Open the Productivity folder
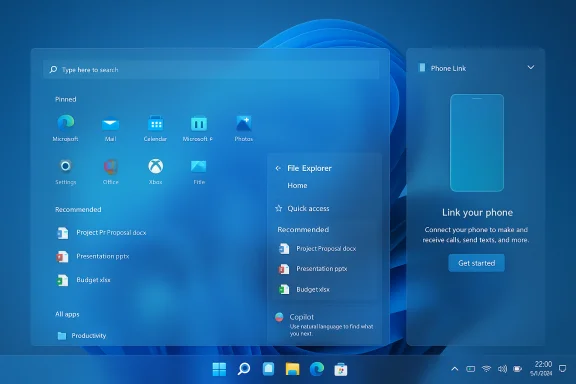This screenshot has height=384, width=576. 82,335
